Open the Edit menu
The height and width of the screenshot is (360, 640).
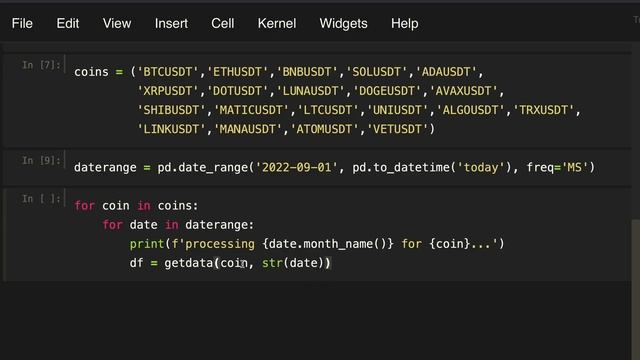point(68,24)
